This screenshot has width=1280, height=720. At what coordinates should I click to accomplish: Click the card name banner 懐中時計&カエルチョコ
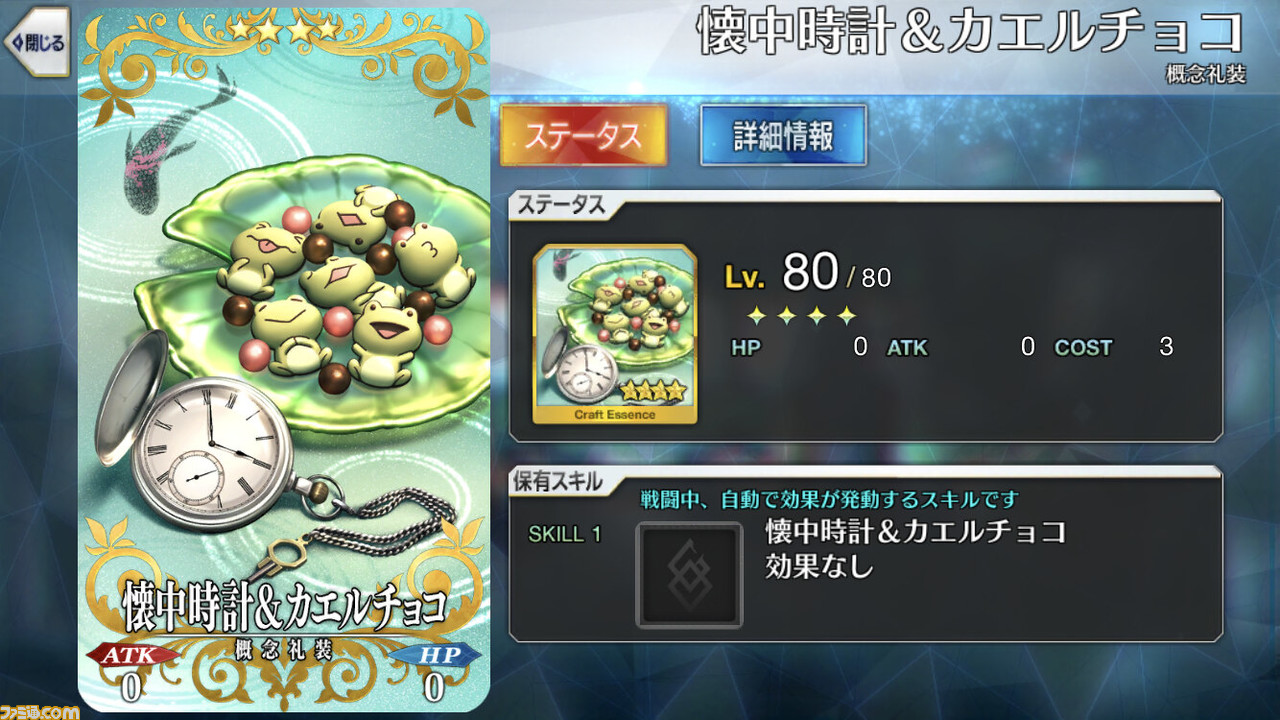point(284,606)
